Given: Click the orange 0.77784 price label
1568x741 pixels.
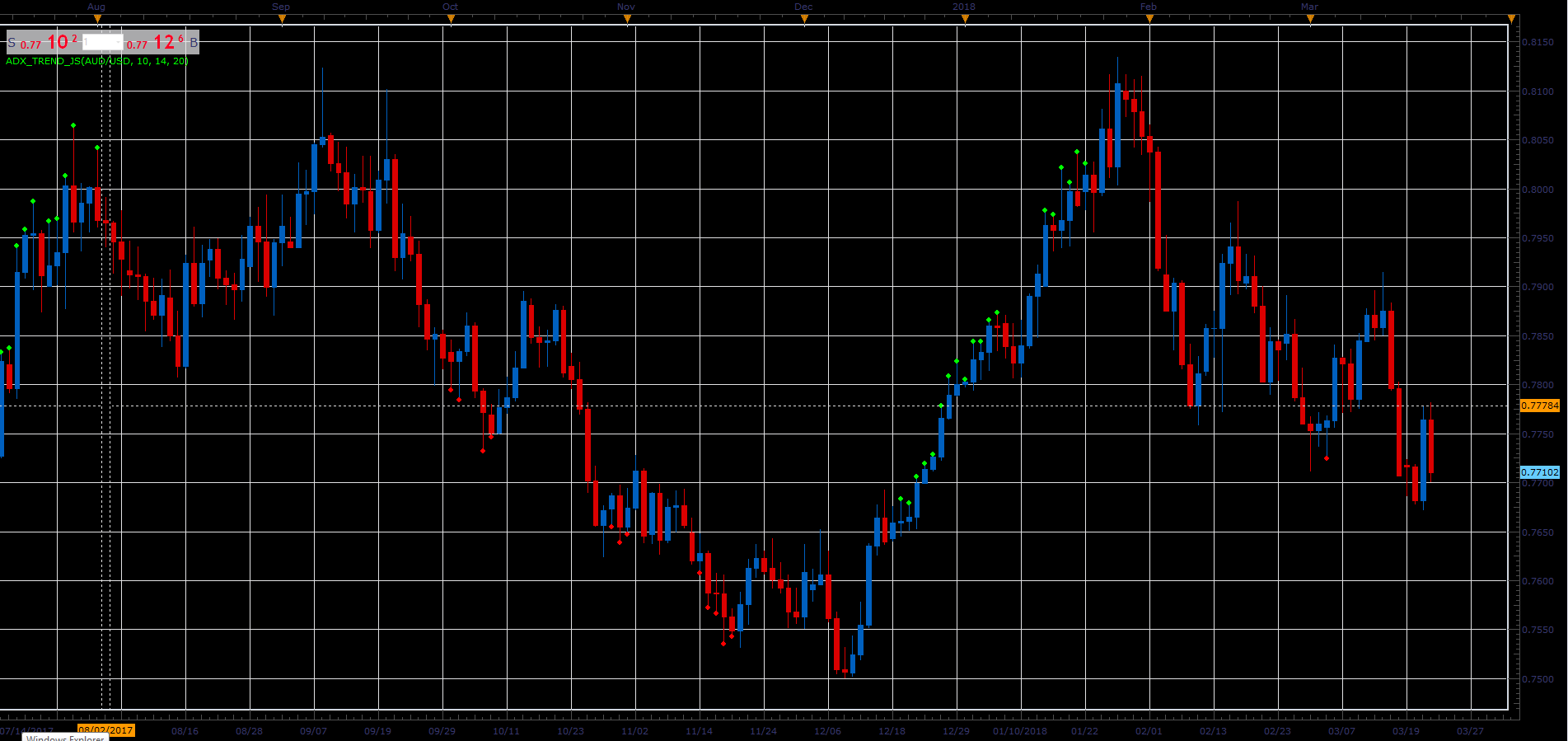Looking at the screenshot, I should [1540, 406].
